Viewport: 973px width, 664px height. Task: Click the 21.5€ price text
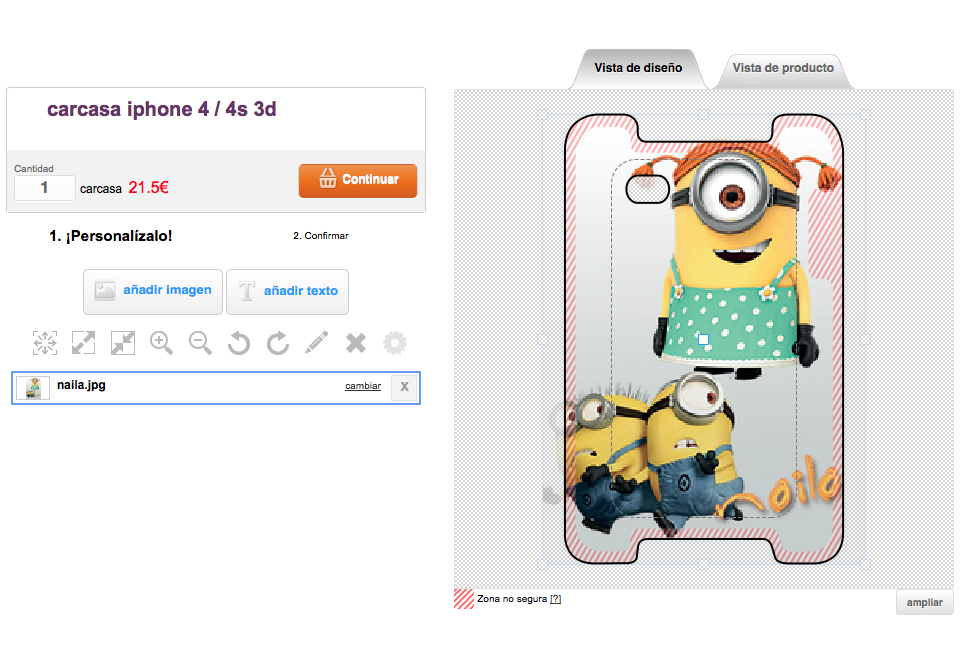[148, 187]
